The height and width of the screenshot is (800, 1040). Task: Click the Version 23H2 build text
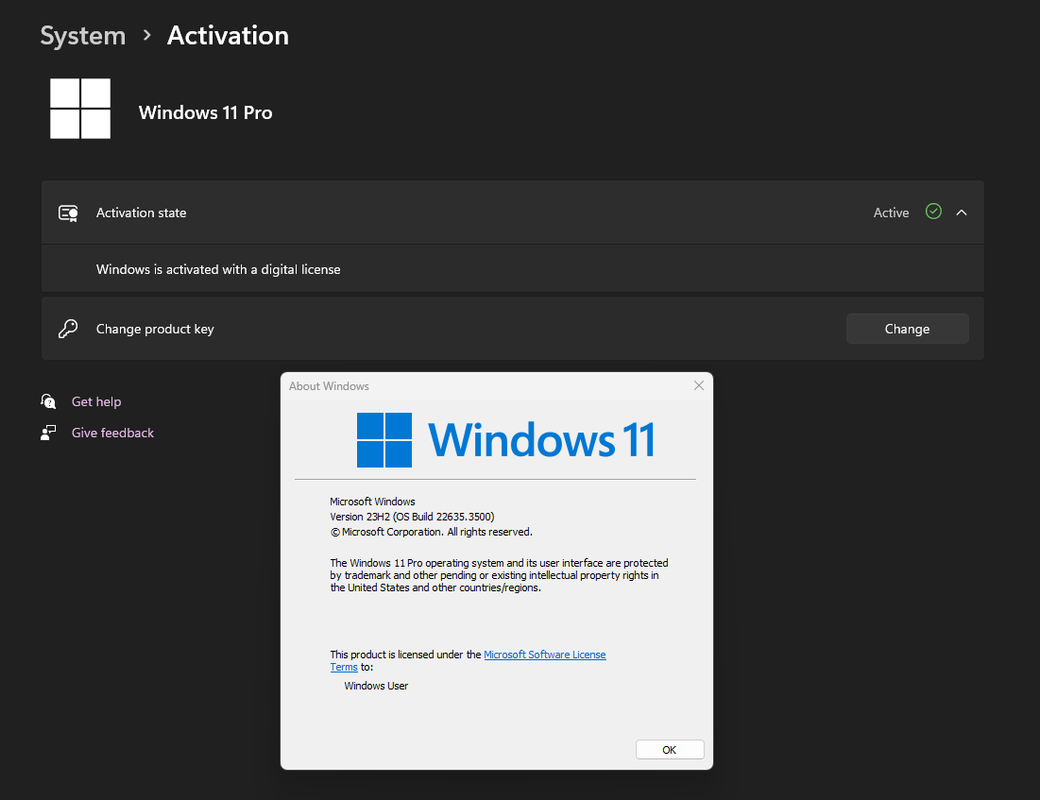pyautogui.click(x=412, y=517)
